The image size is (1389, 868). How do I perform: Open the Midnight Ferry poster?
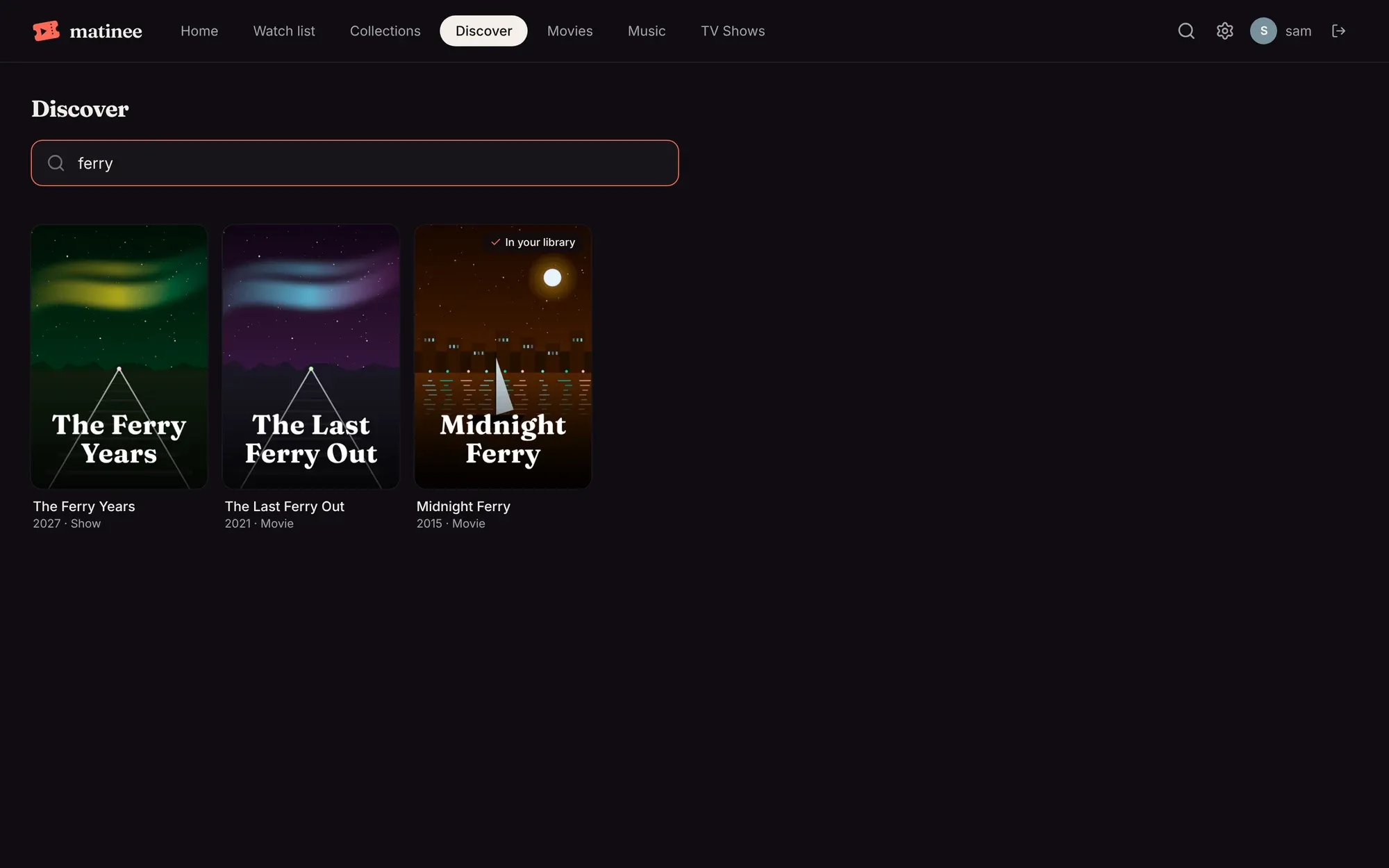503,356
